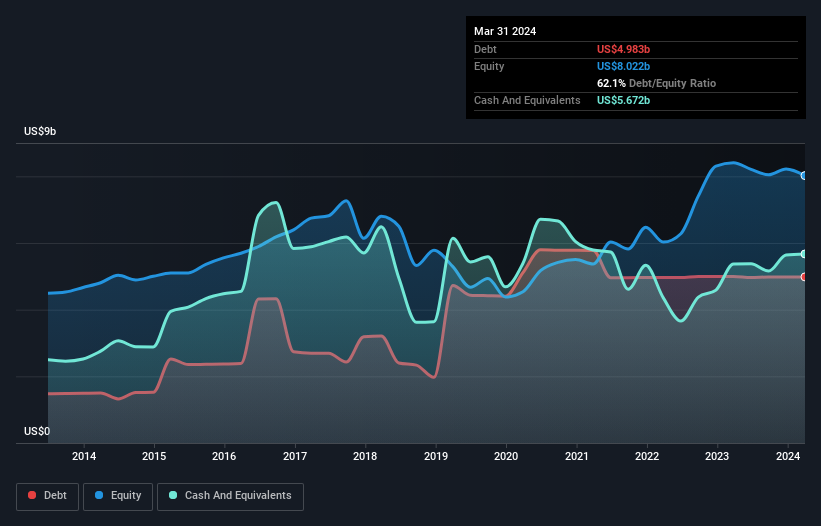Select the 2017 x-axis label

coord(295,456)
